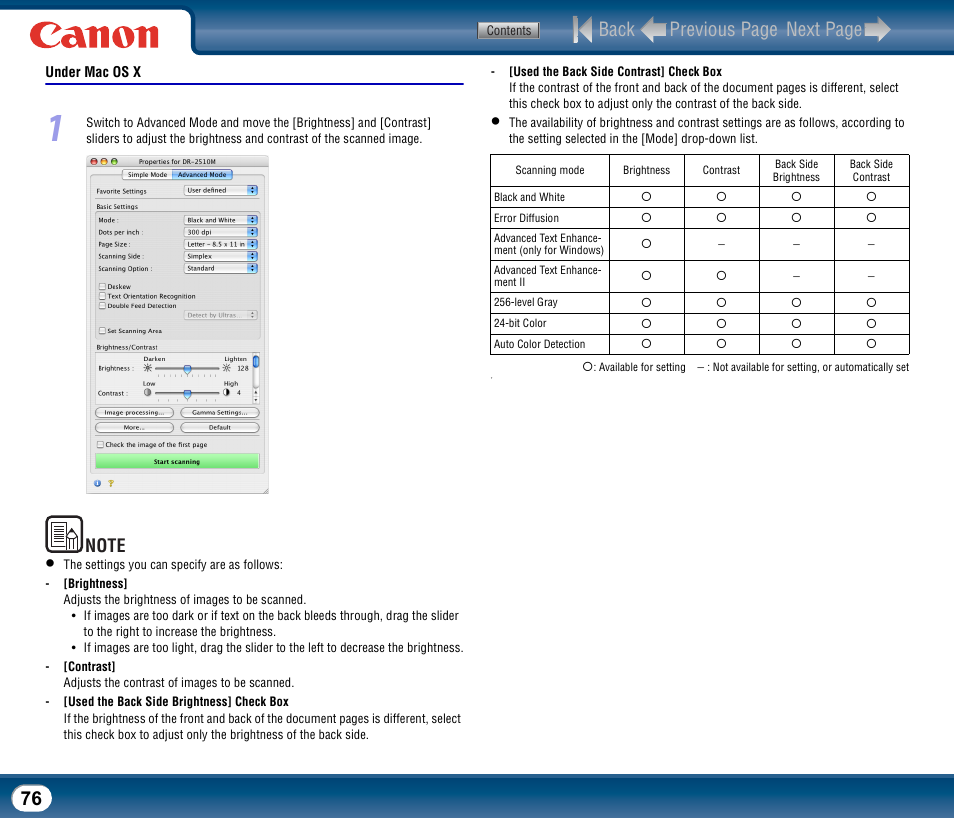
Task: Click the [Brightness] note subheading
Action: [x=96, y=583]
